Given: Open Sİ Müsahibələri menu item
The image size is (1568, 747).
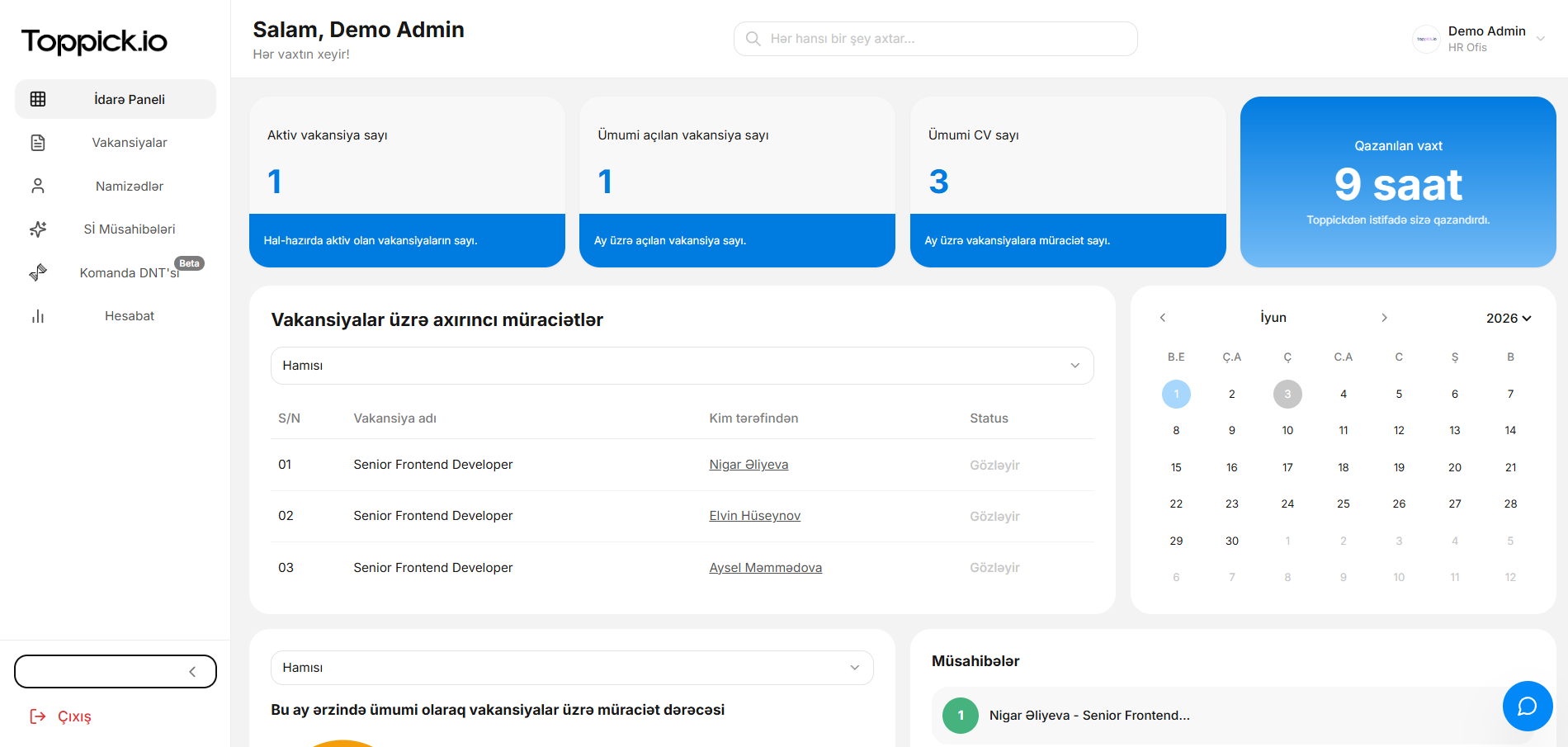Looking at the screenshot, I should coord(116,229).
